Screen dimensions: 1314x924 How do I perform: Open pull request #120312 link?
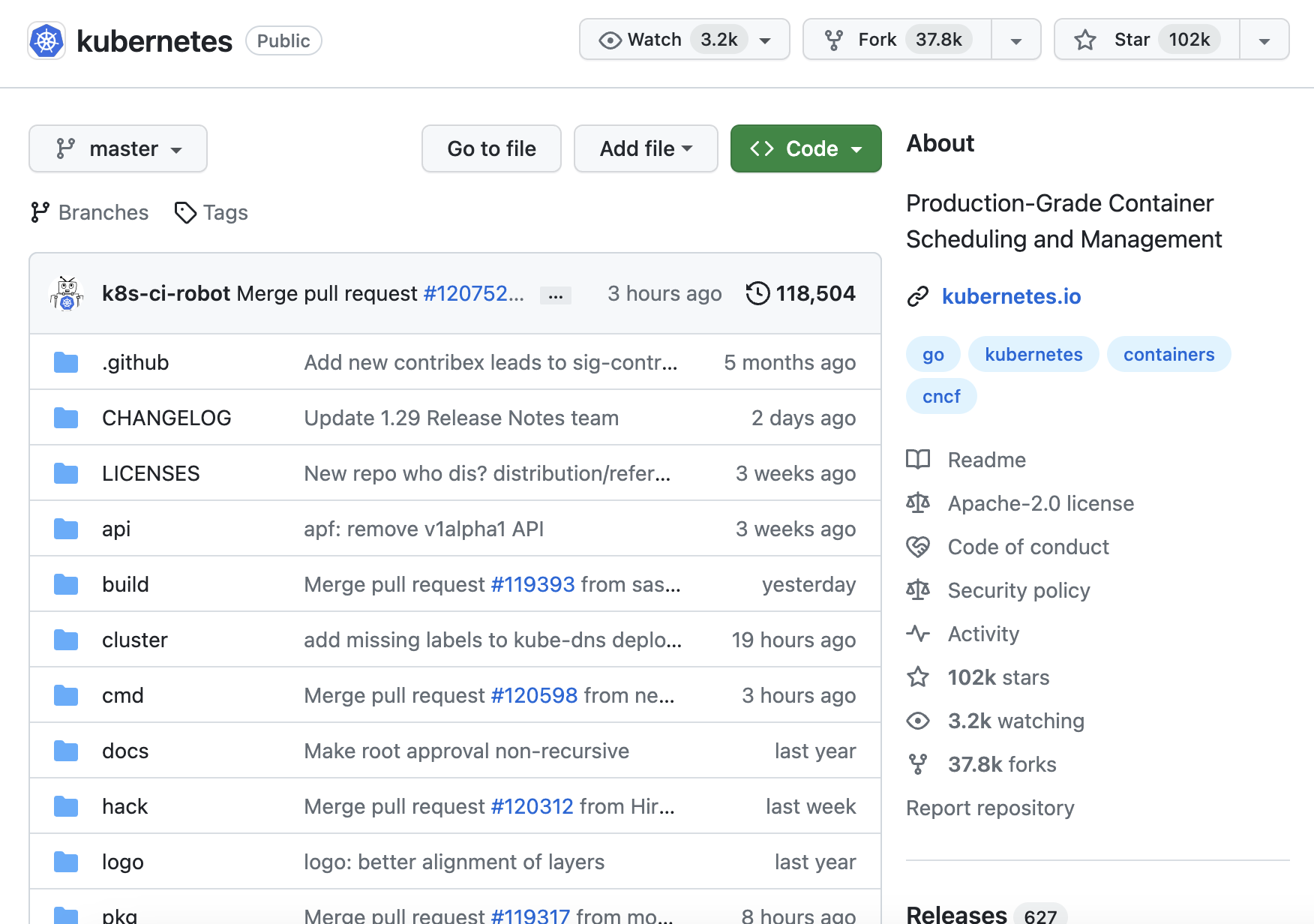point(532,806)
